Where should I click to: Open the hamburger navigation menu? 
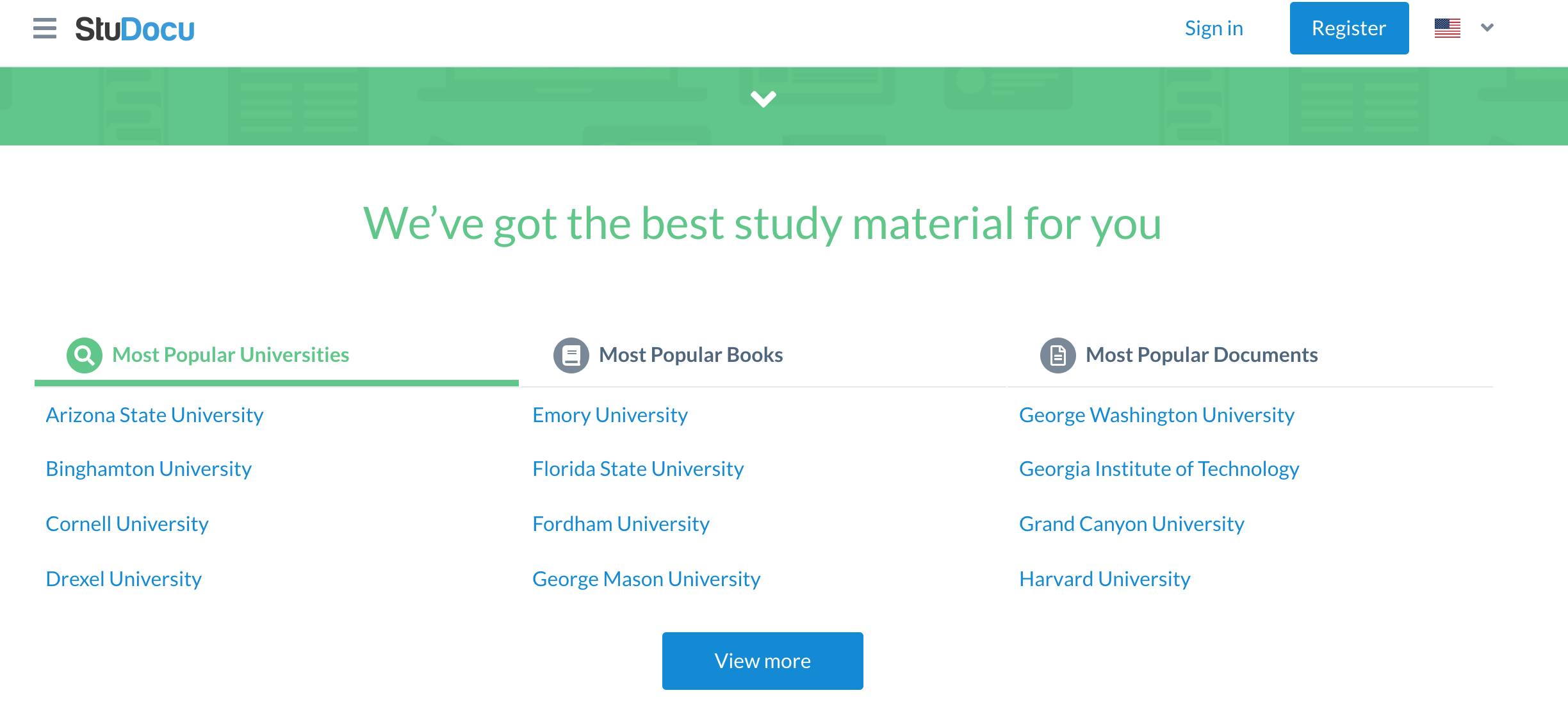45,29
